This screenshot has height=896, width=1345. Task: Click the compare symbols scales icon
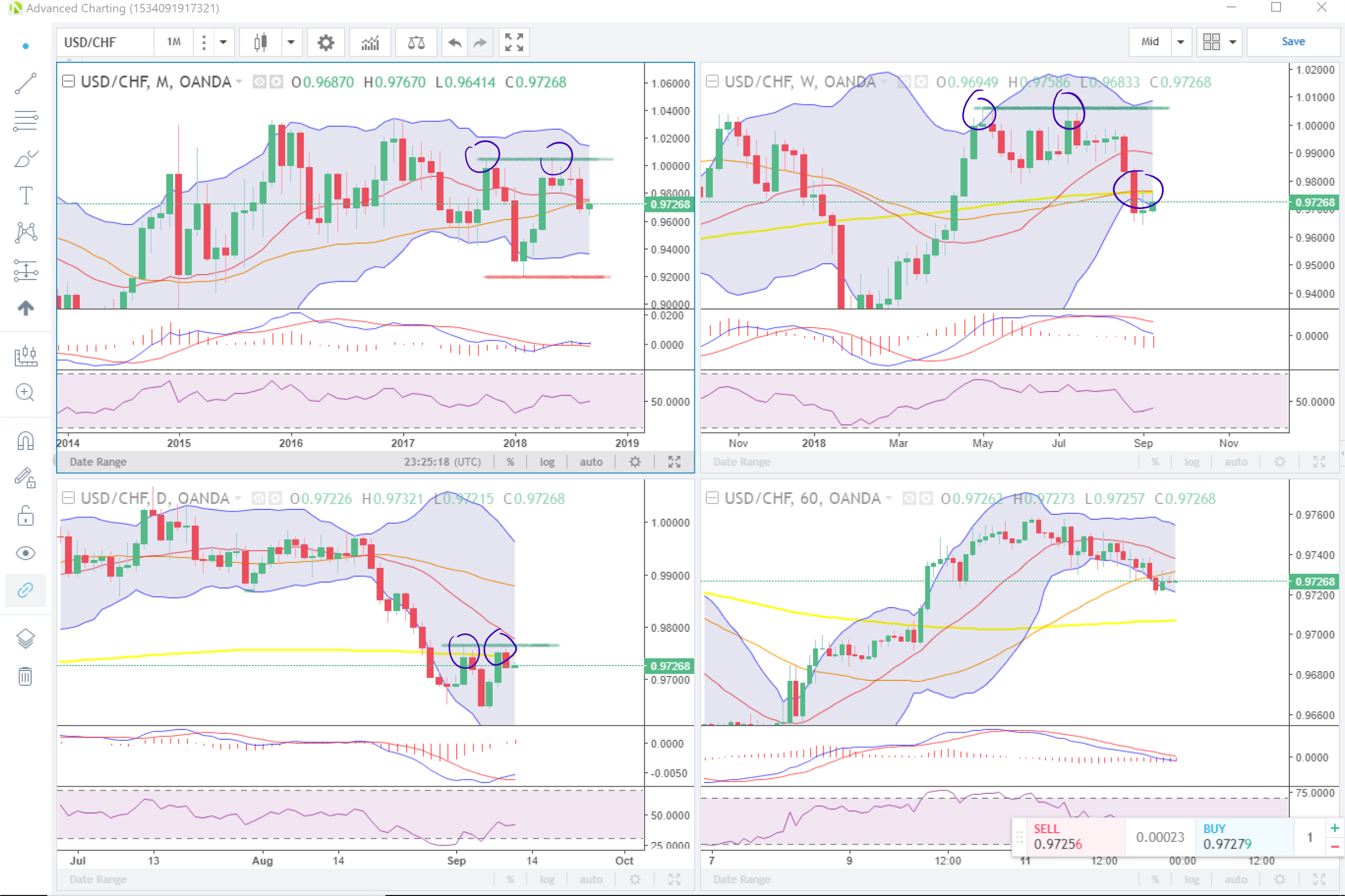tap(416, 42)
